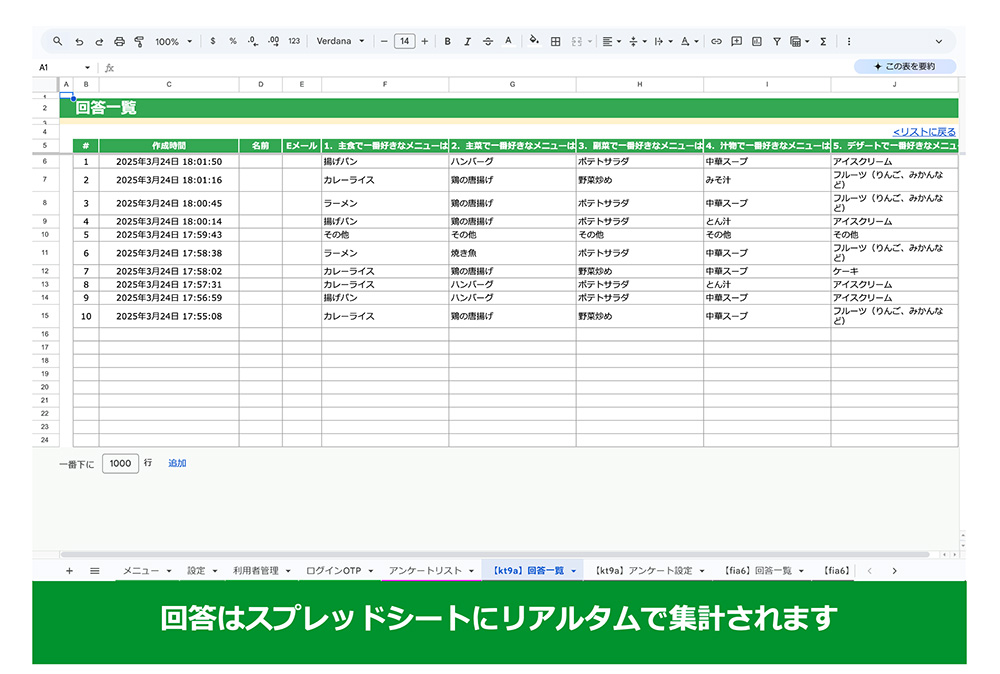Viewport: 1000px width, 674px height.
Task: Toggle bold formatting
Action: (447, 42)
